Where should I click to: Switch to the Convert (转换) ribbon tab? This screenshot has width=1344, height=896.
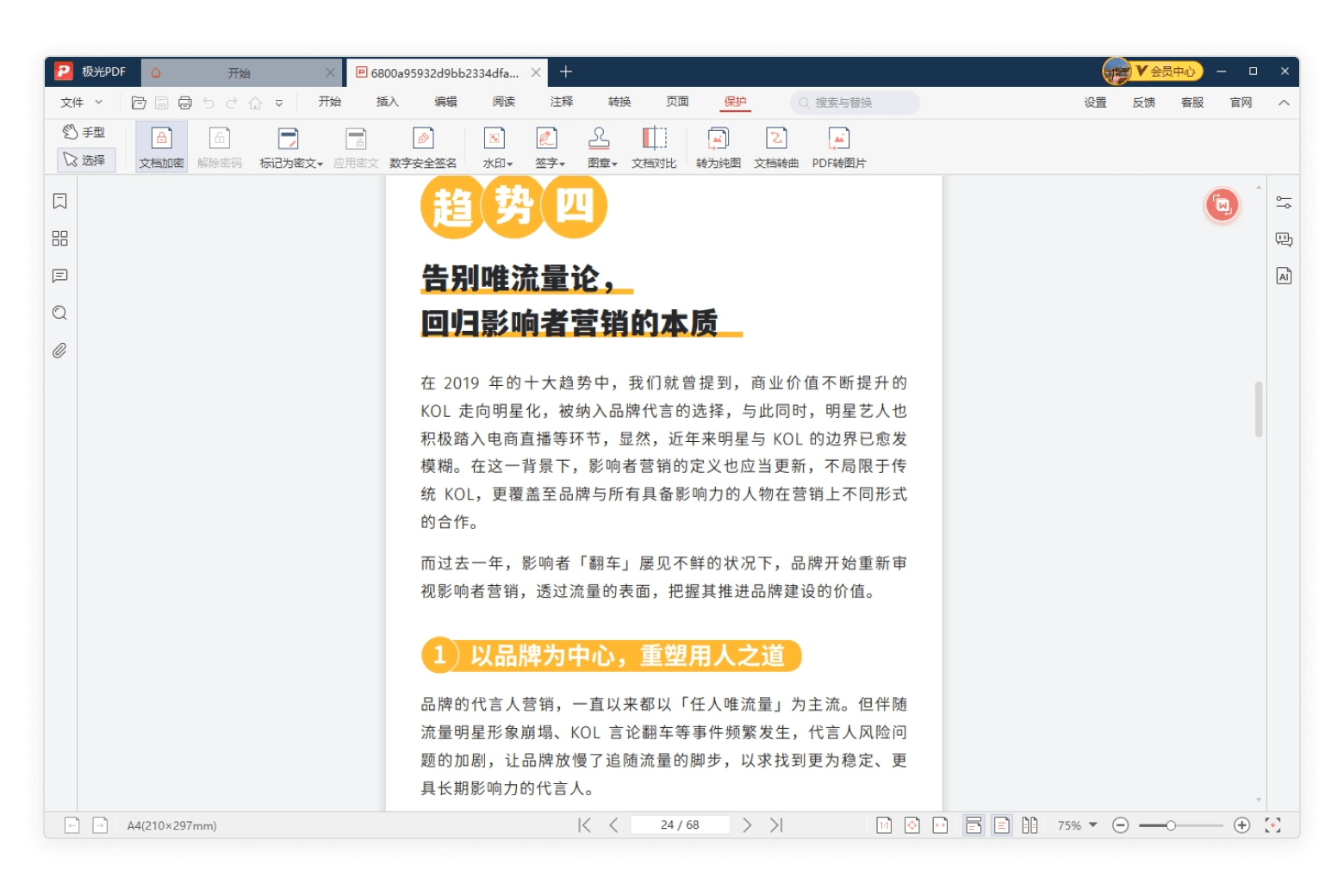click(619, 102)
